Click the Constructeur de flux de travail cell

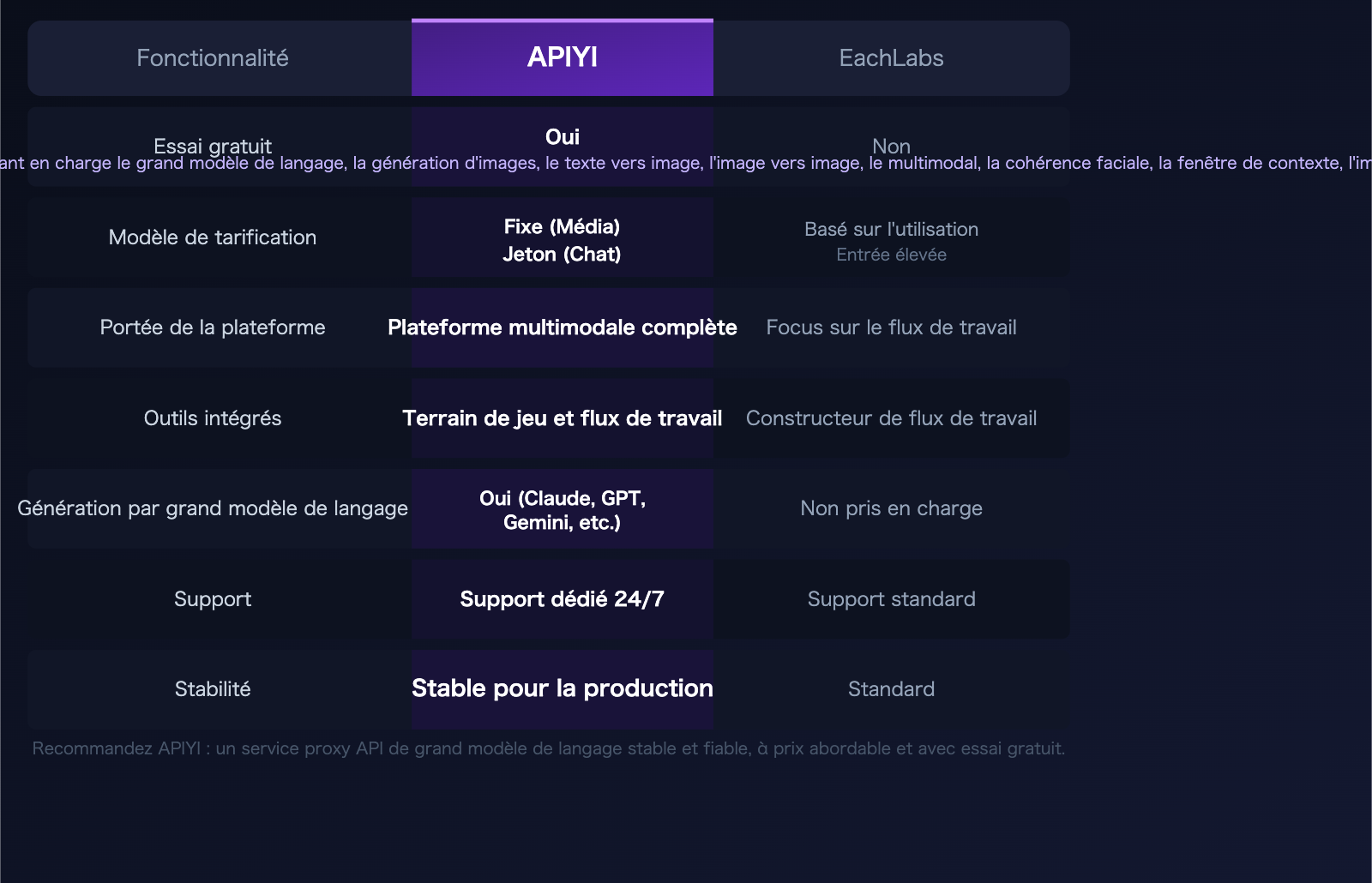tap(891, 418)
